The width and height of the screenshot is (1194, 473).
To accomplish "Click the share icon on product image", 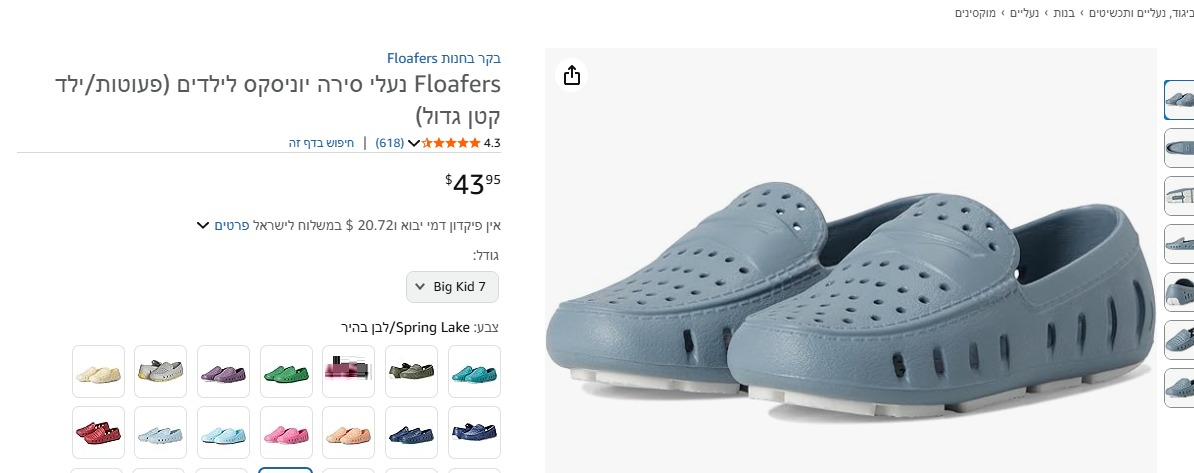I will pos(572,75).
